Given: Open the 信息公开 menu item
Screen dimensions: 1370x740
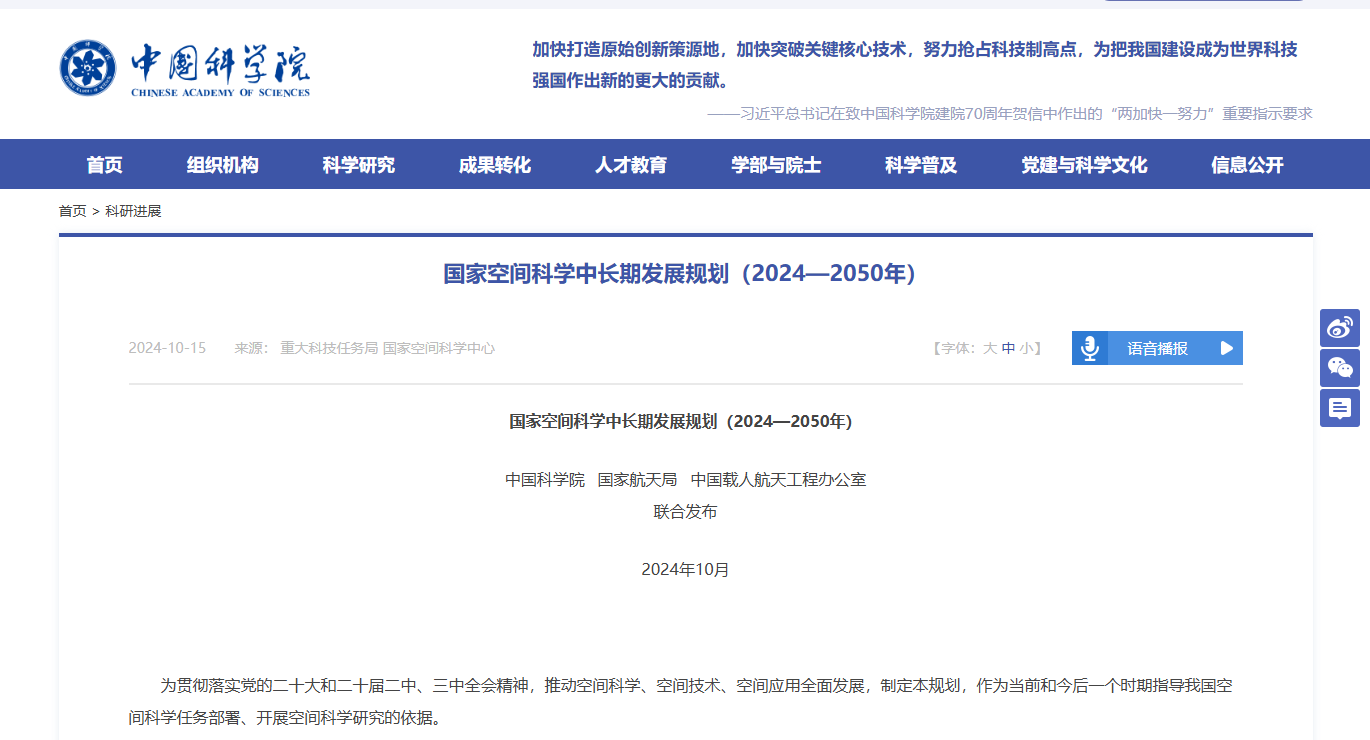Looking at the screenshot, I should (1247, 165).
